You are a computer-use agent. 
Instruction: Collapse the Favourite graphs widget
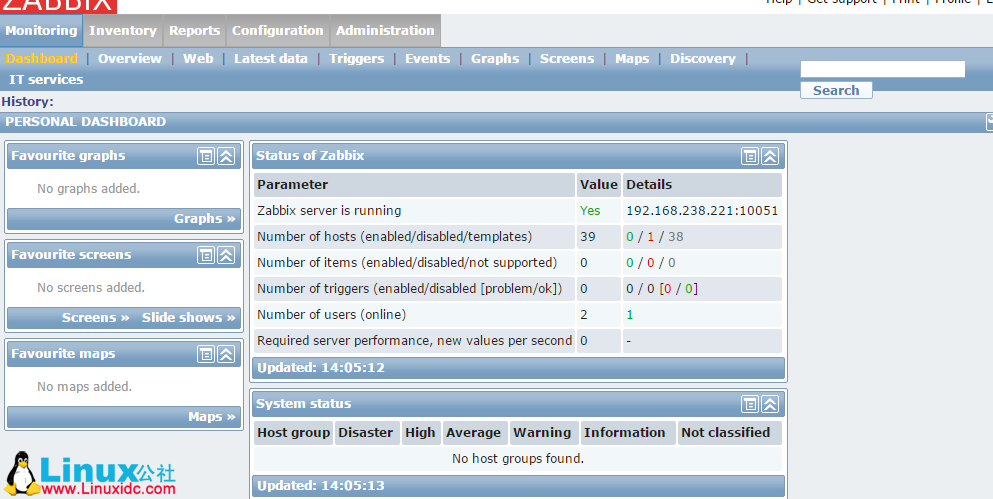click(x=226, y=156)
